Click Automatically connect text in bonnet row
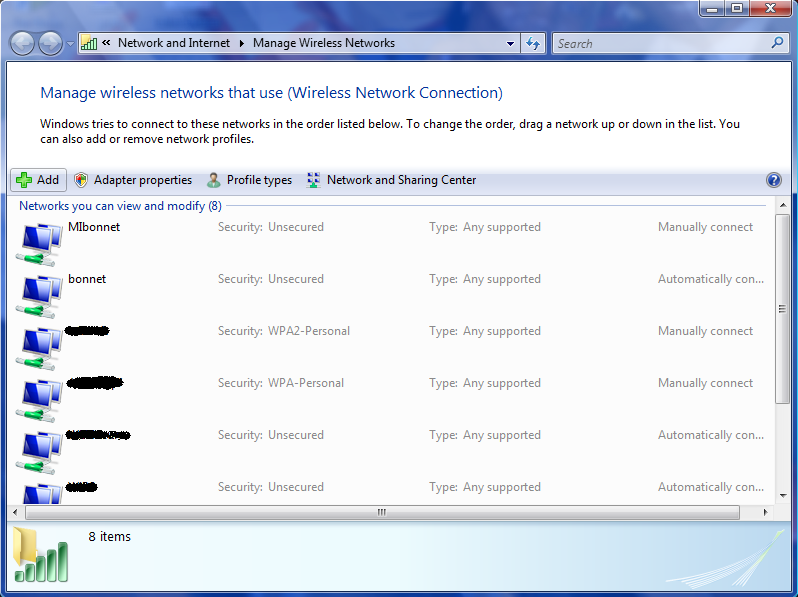The width and height of the screenshot is (798, 597). [x=710, y=279]
